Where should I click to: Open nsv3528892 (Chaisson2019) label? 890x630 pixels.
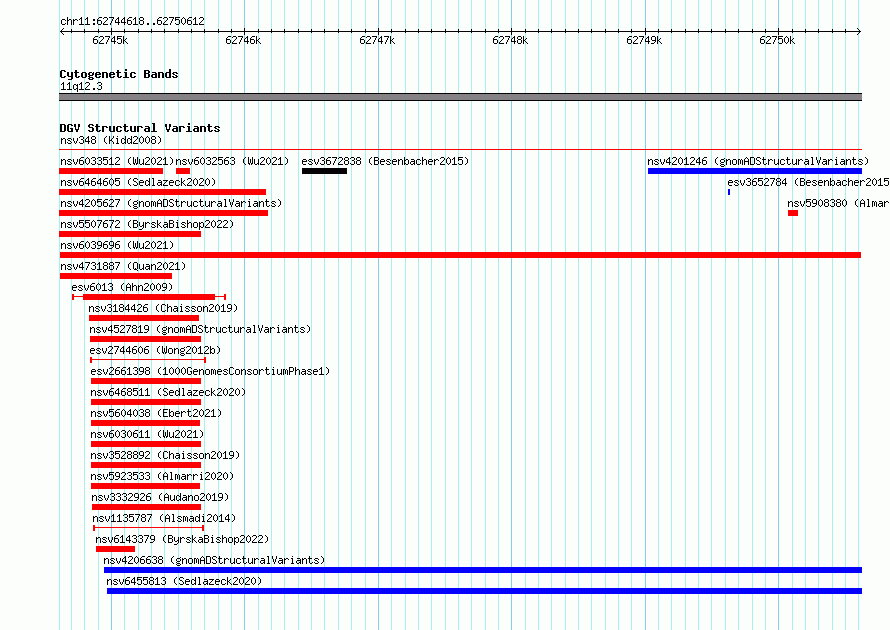165,455
